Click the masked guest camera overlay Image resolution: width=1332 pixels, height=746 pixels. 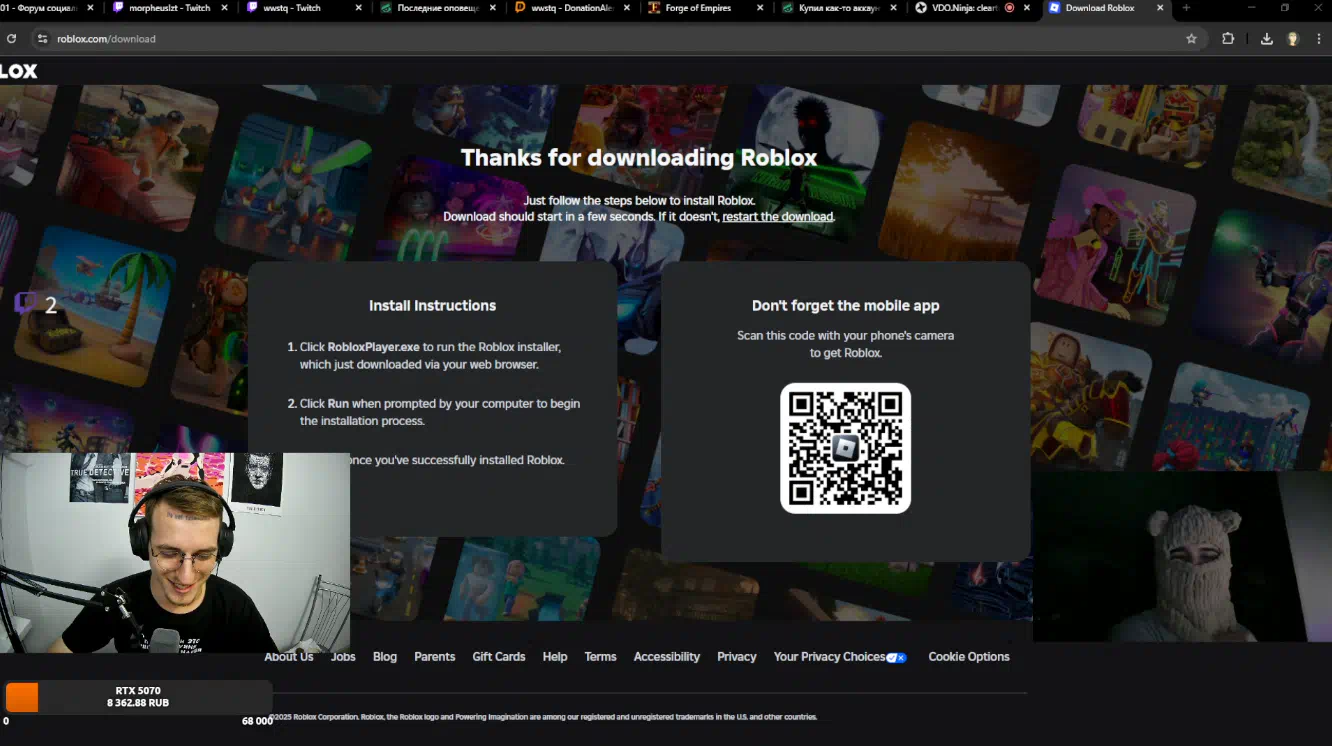click(1182, 556)
